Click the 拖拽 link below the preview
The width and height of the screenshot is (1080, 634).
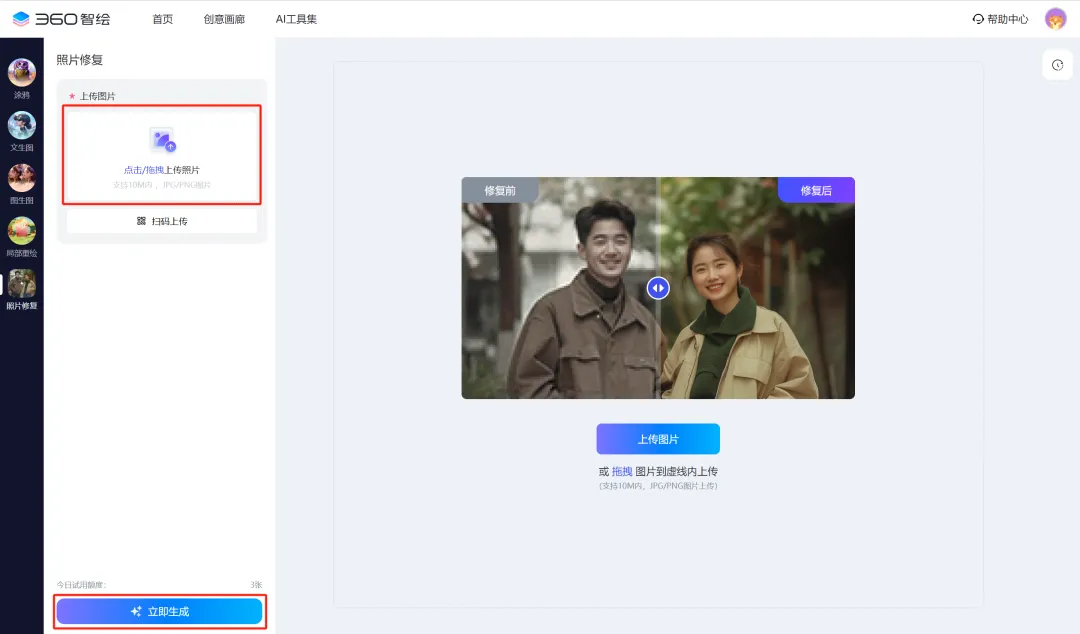tap(622, 471)
